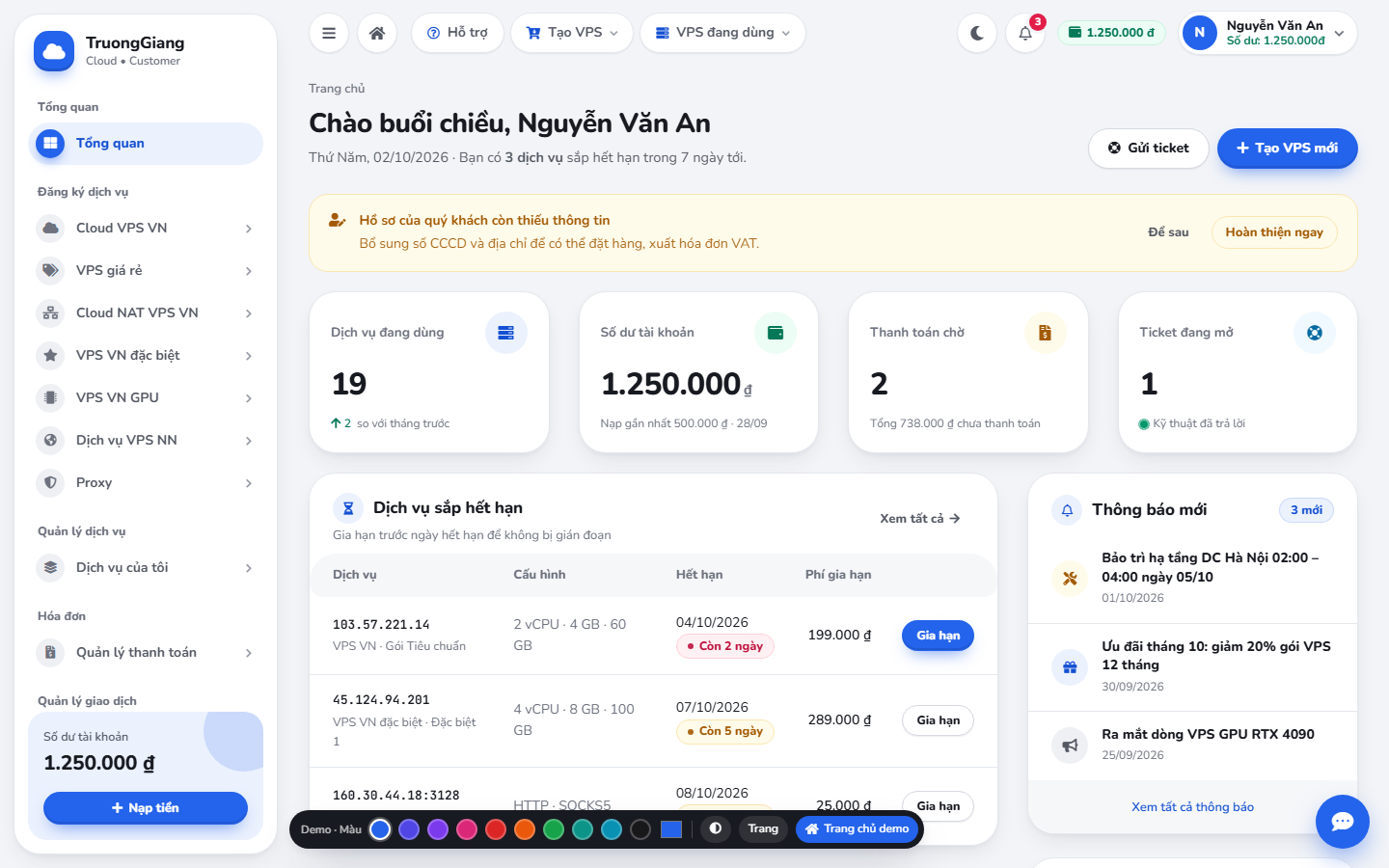Toggle dark mode with the moon icon

tap(977, 33)
